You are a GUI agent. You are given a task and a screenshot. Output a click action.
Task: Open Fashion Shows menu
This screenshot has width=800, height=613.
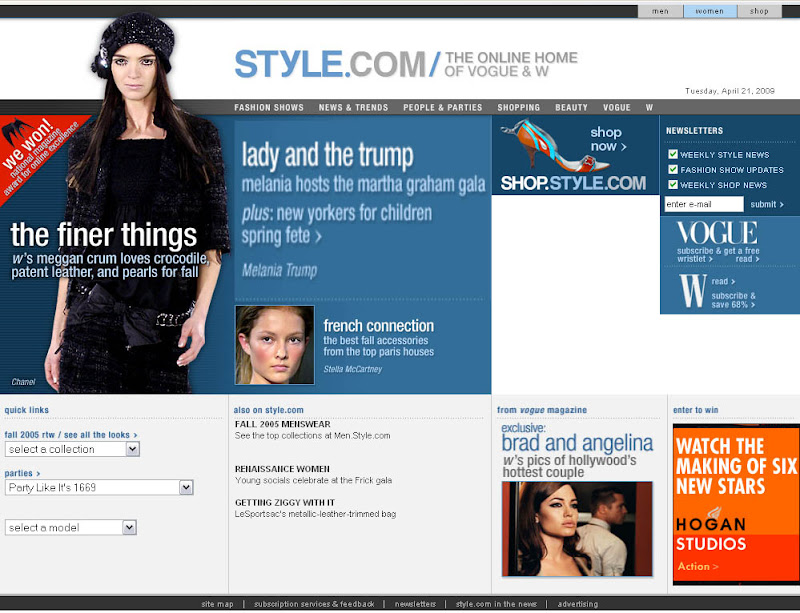[269, 107]
